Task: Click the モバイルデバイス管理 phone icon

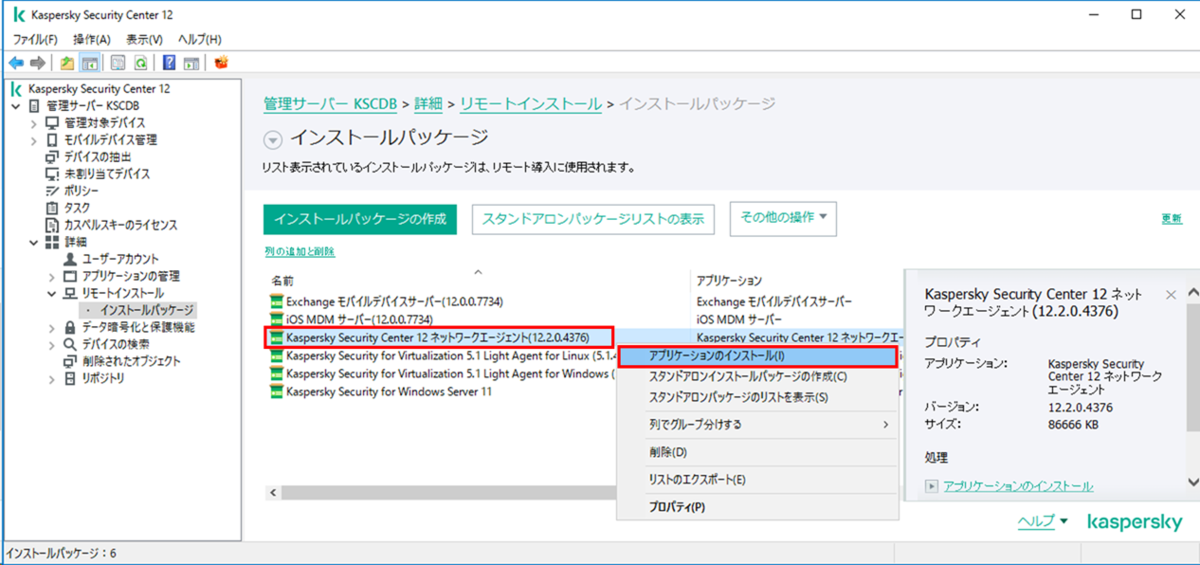Action: point(54,140)
